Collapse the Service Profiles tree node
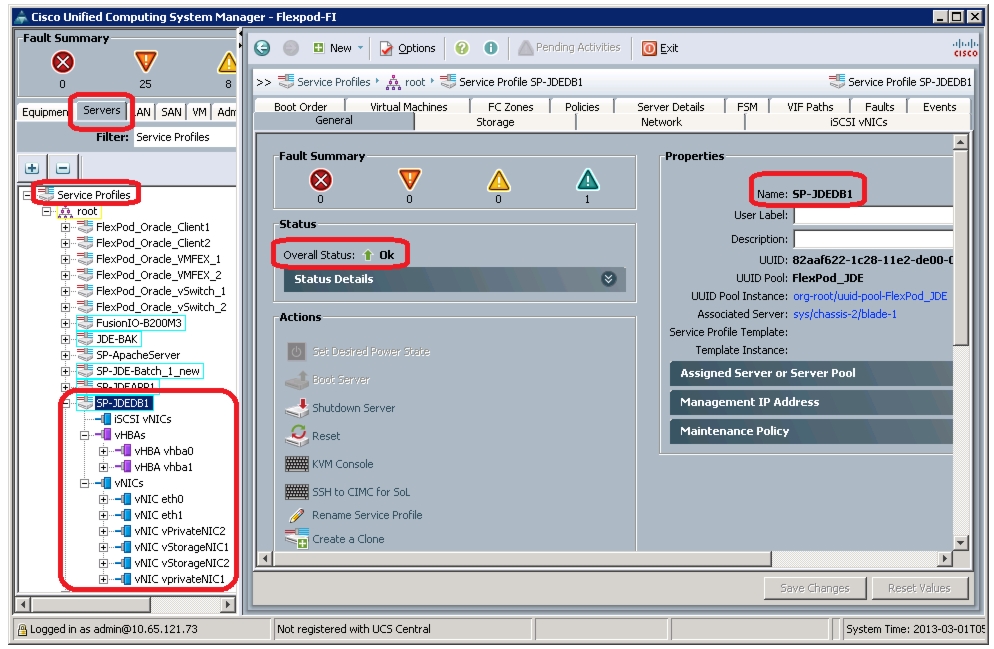Screen dimensions: 994x649 point(27,195)
